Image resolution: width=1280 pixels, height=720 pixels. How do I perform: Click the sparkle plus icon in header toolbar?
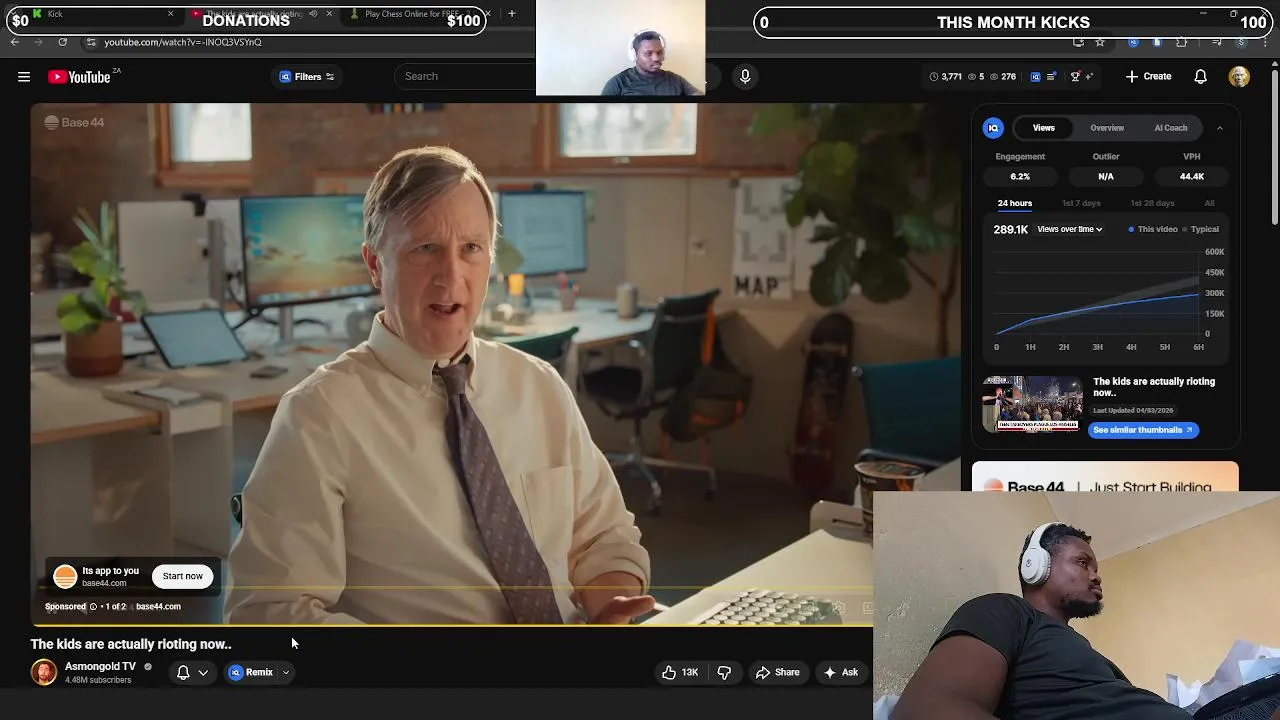(x=1089, y=77)
